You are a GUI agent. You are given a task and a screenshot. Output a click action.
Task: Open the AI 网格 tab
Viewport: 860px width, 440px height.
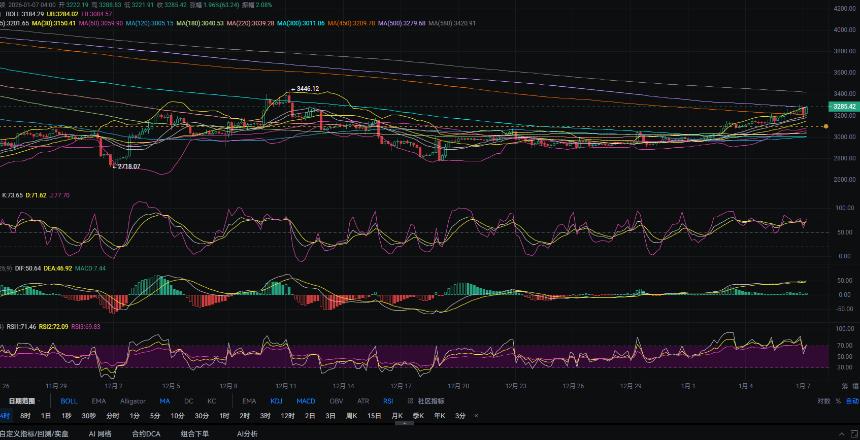click(x=101, y=433)
